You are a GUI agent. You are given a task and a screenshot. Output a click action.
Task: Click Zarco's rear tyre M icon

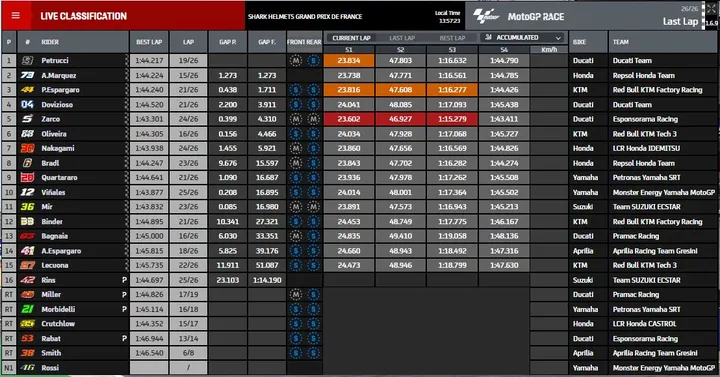pos(314,119)
